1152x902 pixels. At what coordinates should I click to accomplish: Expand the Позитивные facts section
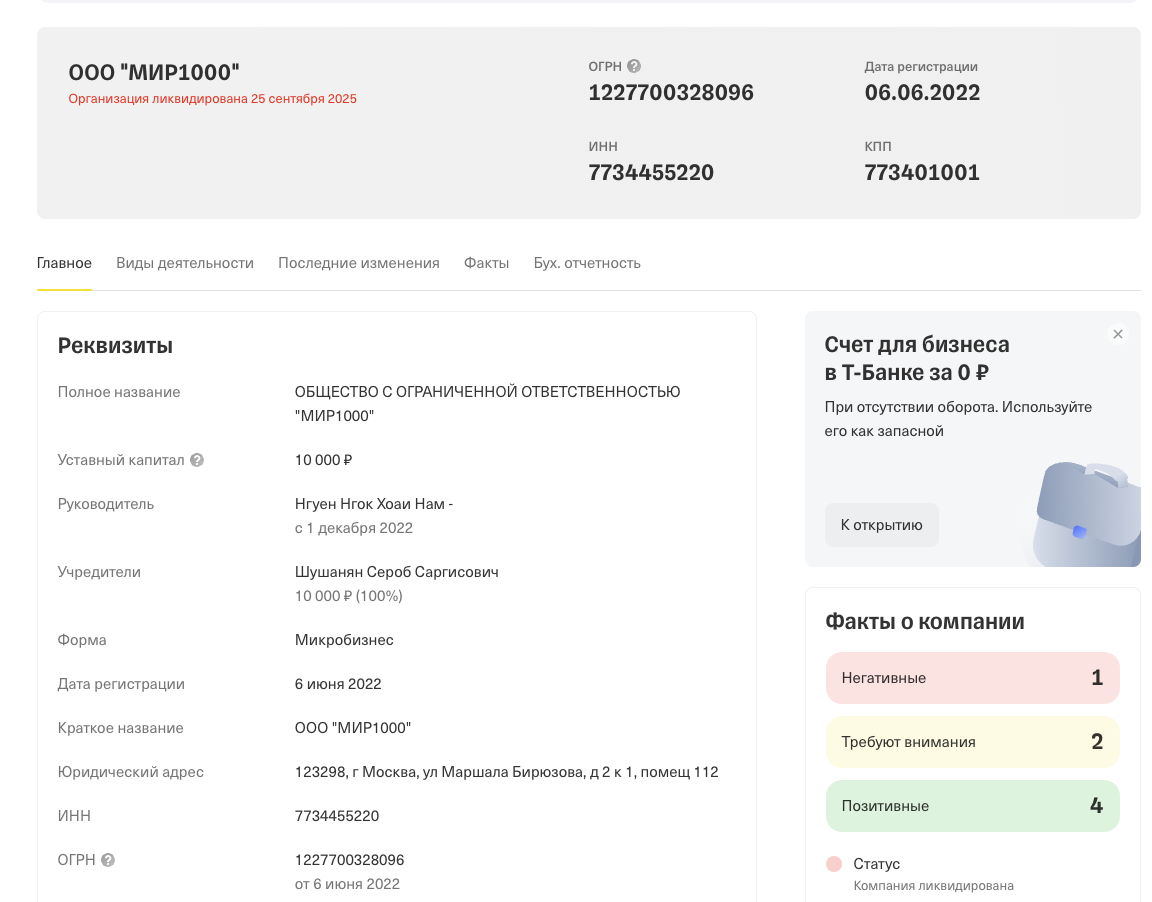(x=971, y=806)
